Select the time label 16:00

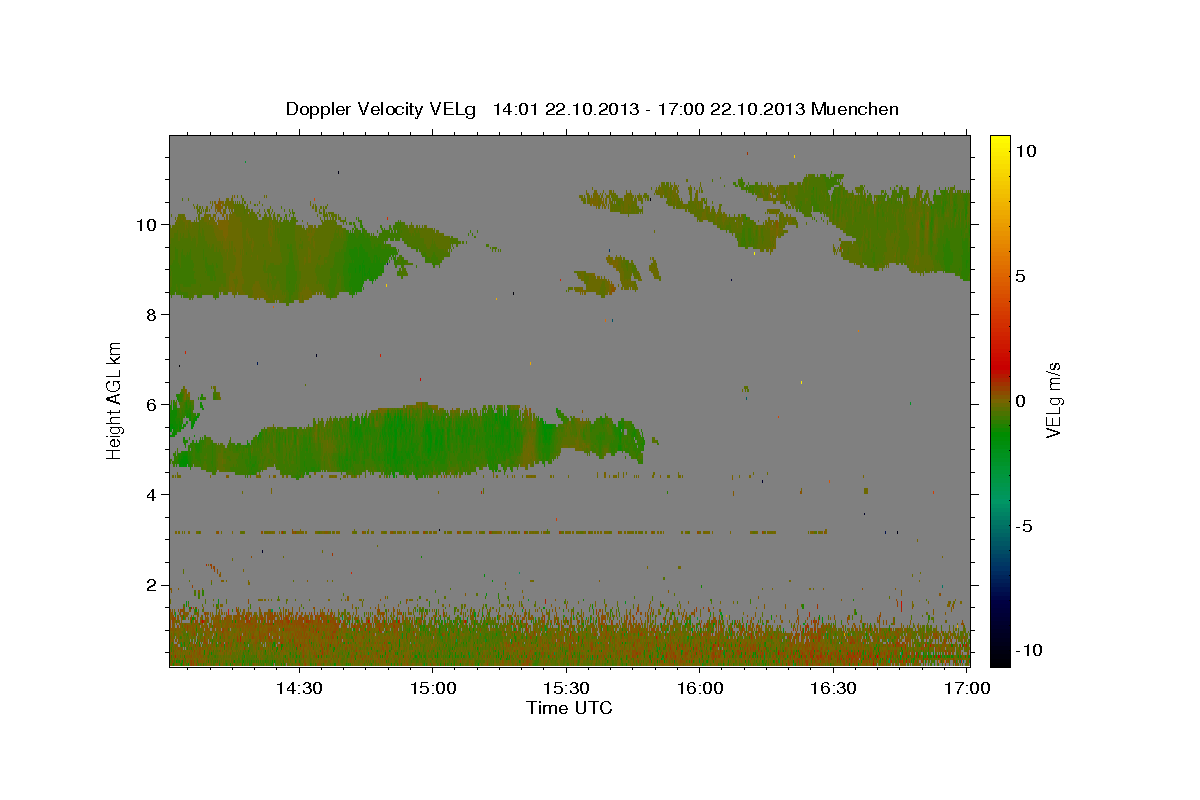click(700, 688)
